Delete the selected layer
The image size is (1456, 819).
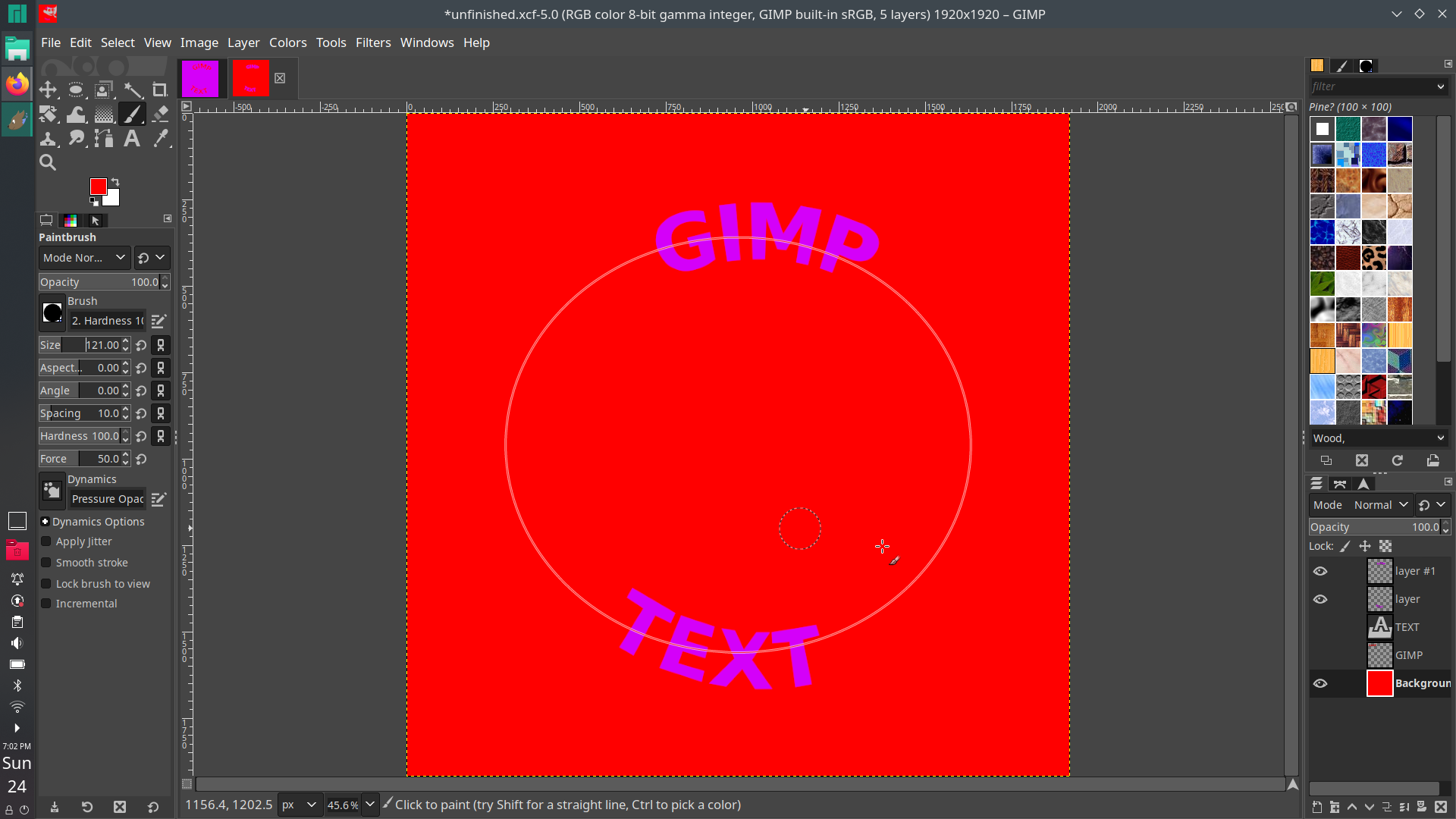(1441, 808)
